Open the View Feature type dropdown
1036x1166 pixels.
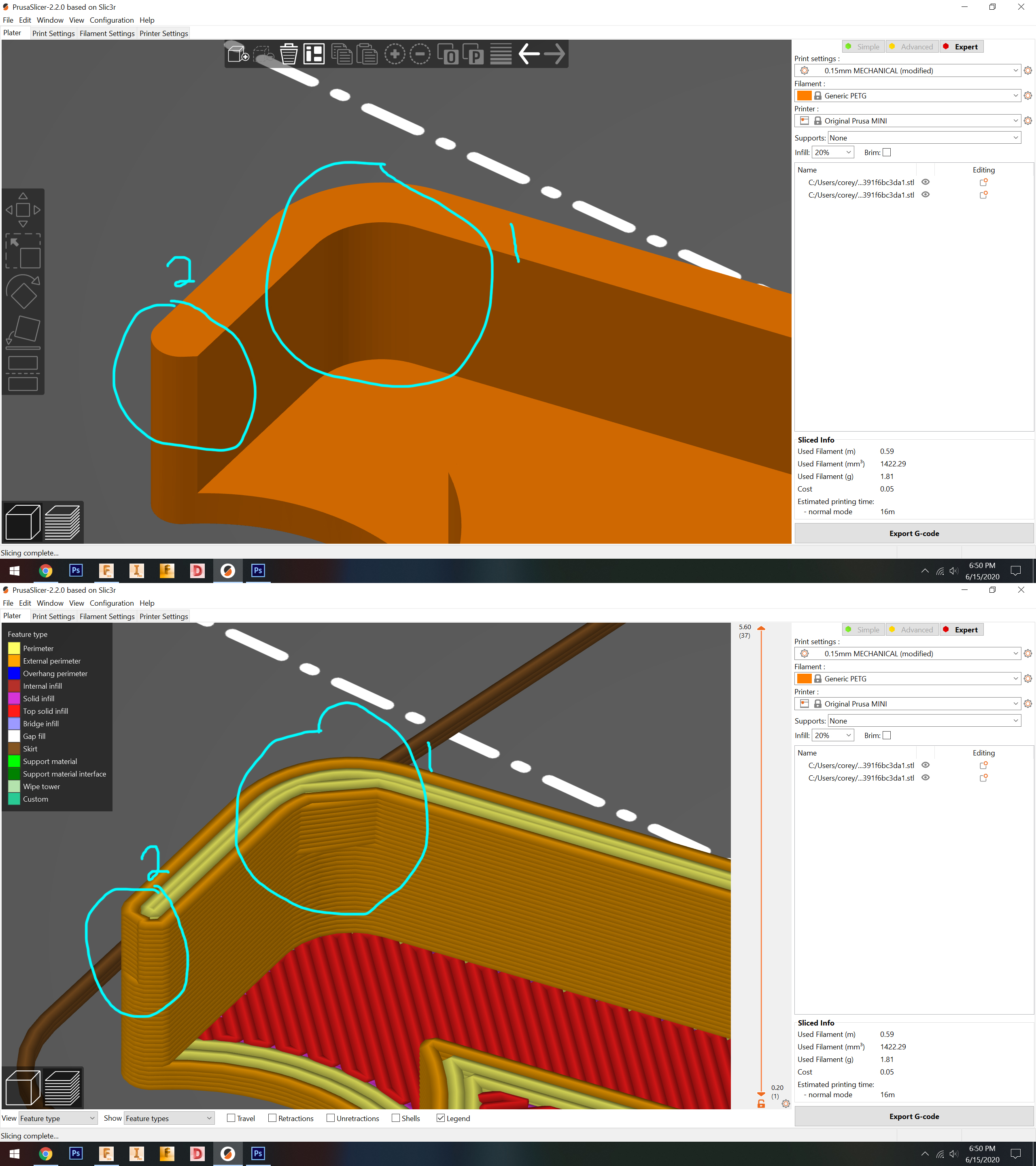[57, 1118]
